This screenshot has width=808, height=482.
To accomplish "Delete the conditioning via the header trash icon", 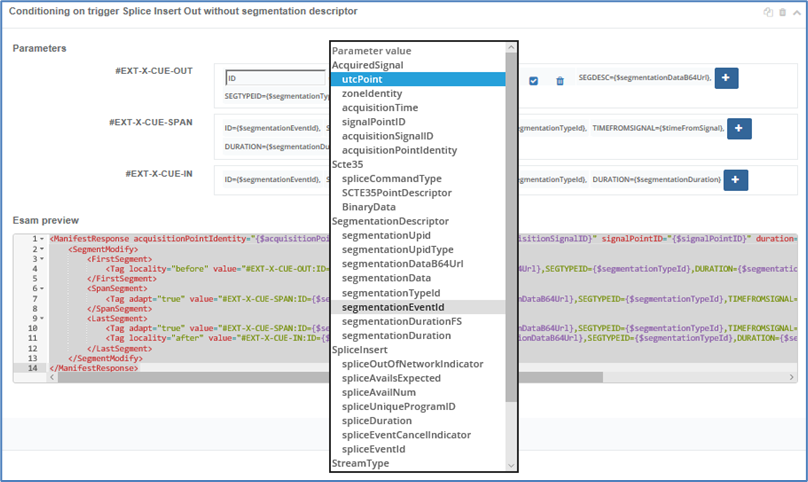I will point(782,12).
